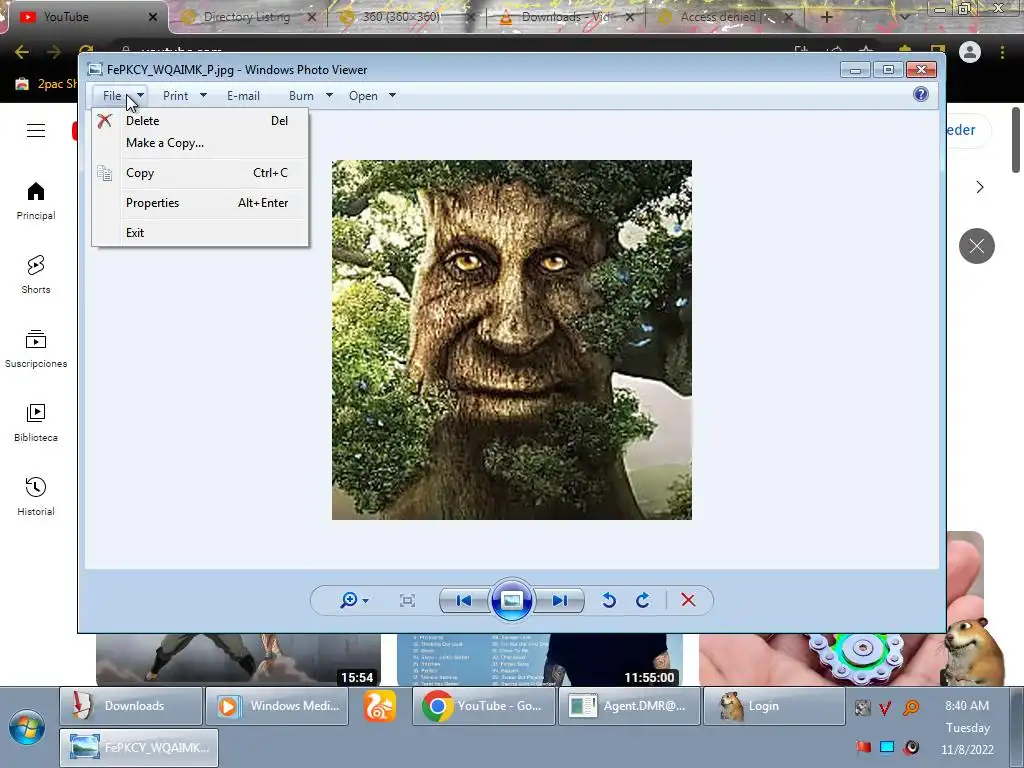Open Shorts in YouTube sidebar

pos(36,275)
